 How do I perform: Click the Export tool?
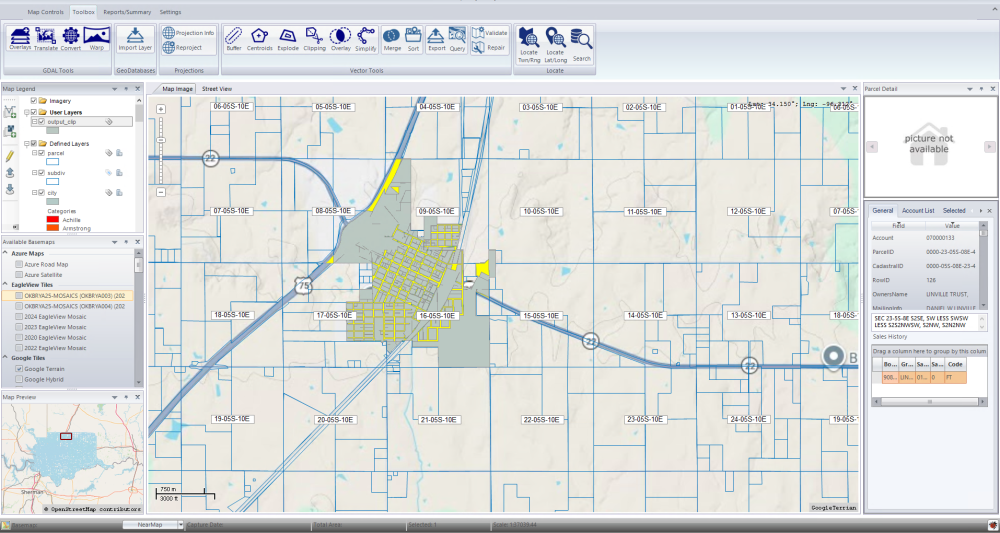click(436, 40)
